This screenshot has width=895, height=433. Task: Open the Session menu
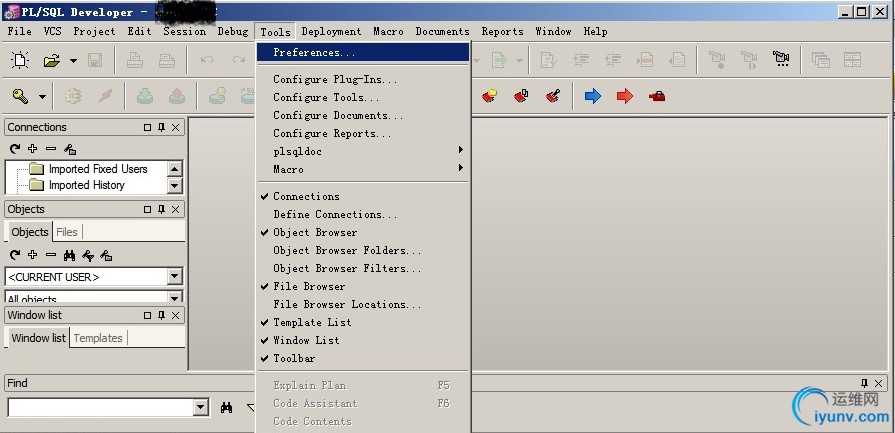(184, 31)
